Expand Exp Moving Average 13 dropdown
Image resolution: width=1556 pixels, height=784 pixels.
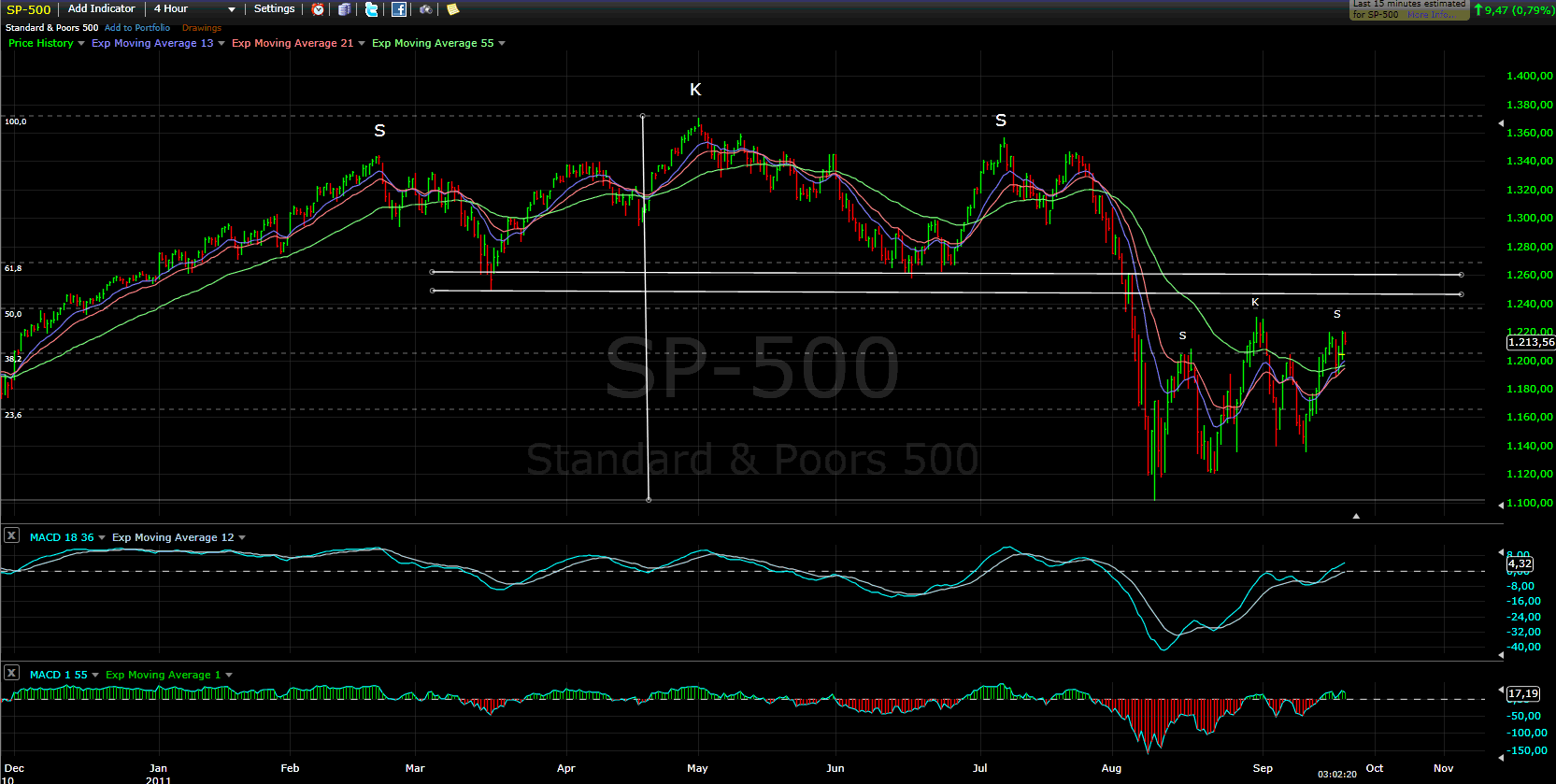(x=221, y=44)
